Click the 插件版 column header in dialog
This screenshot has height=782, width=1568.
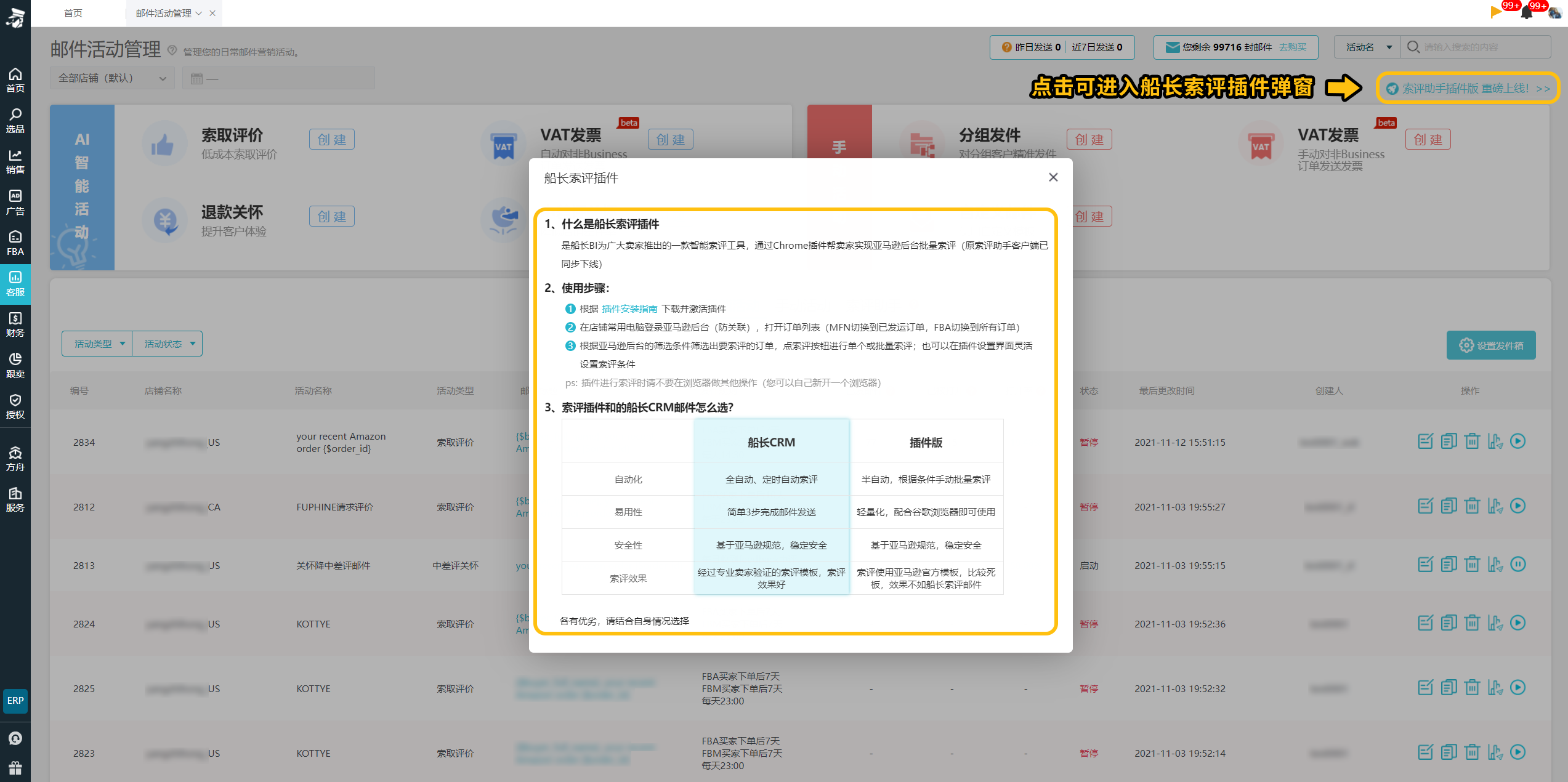click(926, 441)
